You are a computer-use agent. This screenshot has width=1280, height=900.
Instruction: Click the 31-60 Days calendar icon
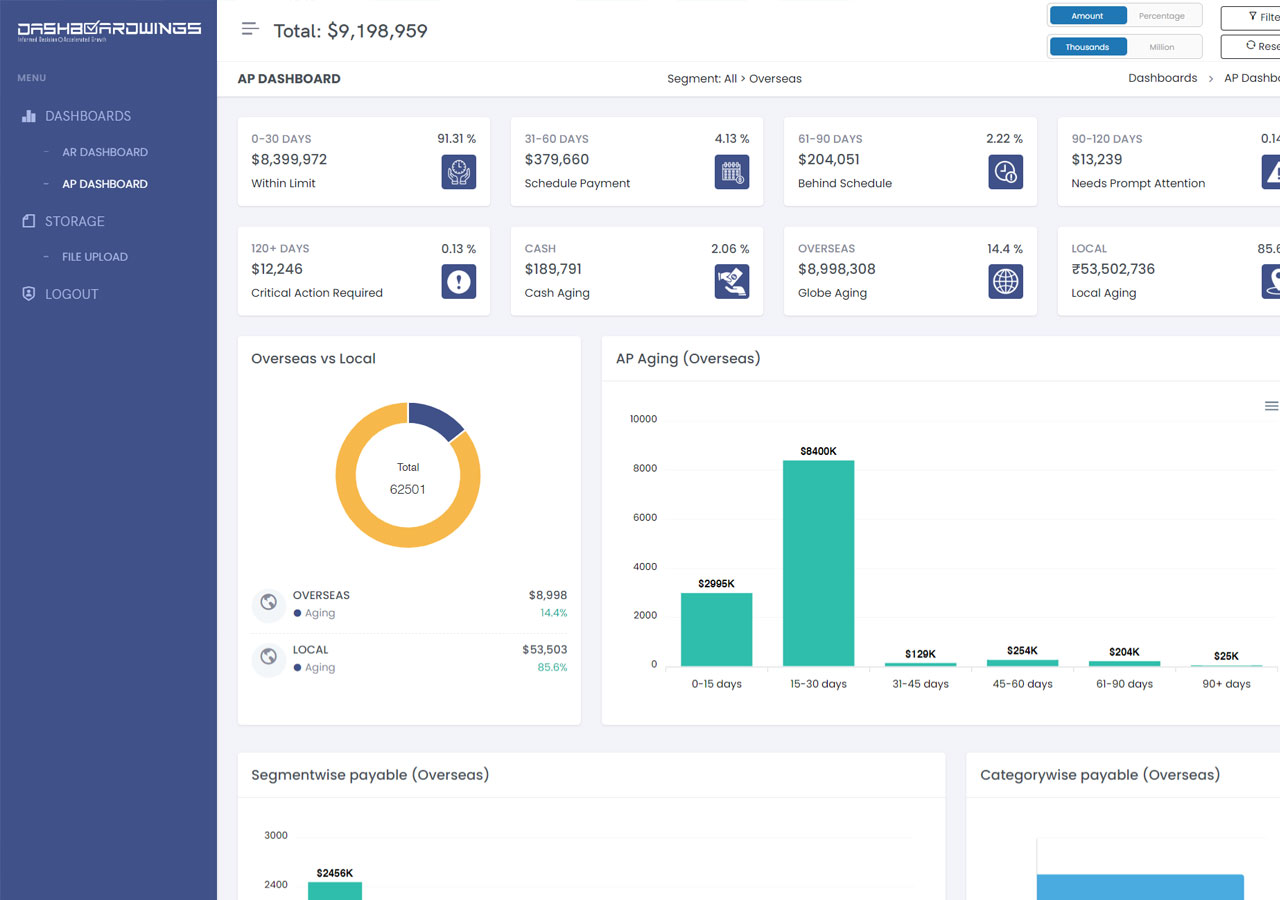[732, 172]
